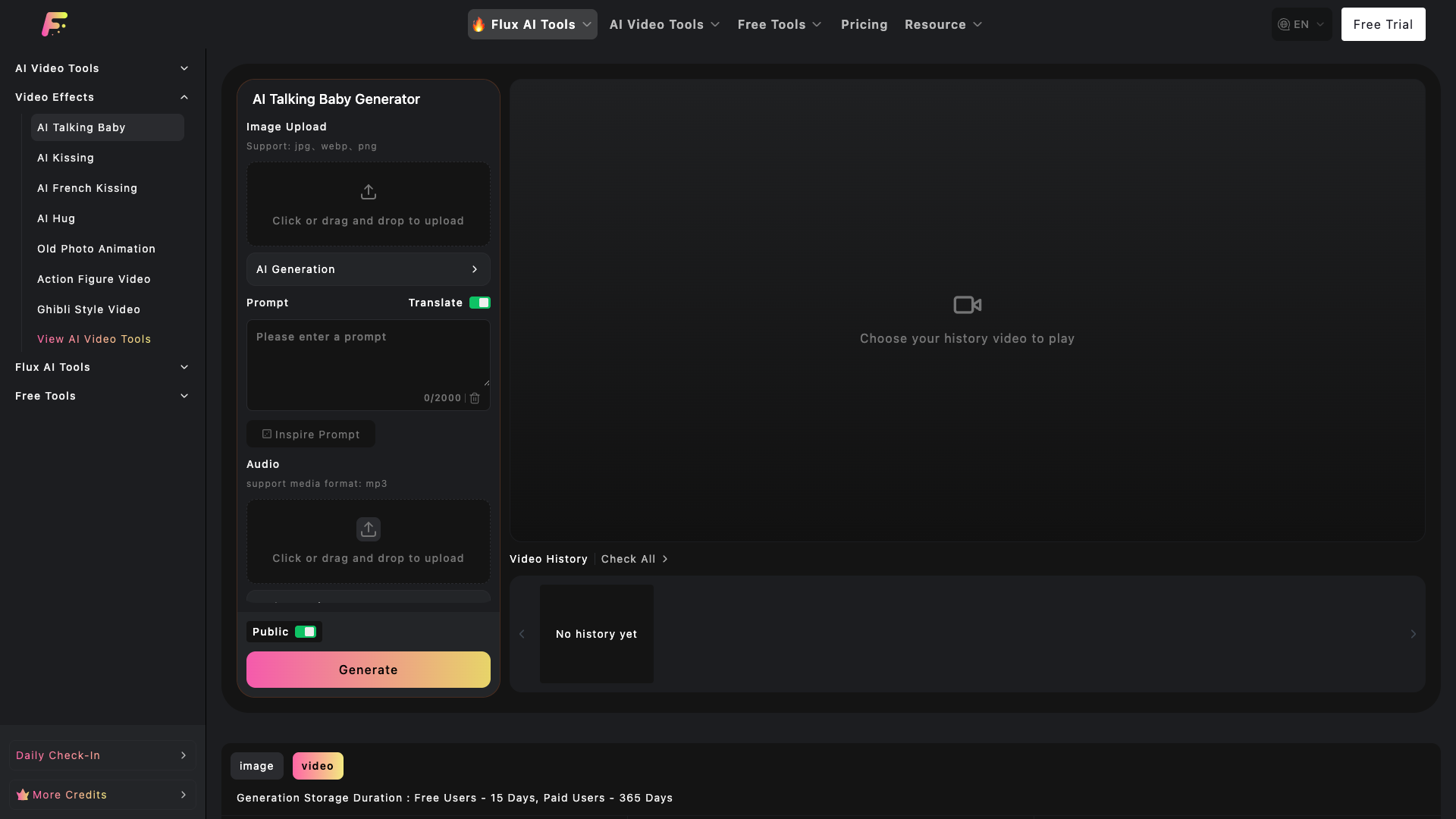Select Action Figure Video in sidebar
The image size is (1456, 819).
coord(108,279)
